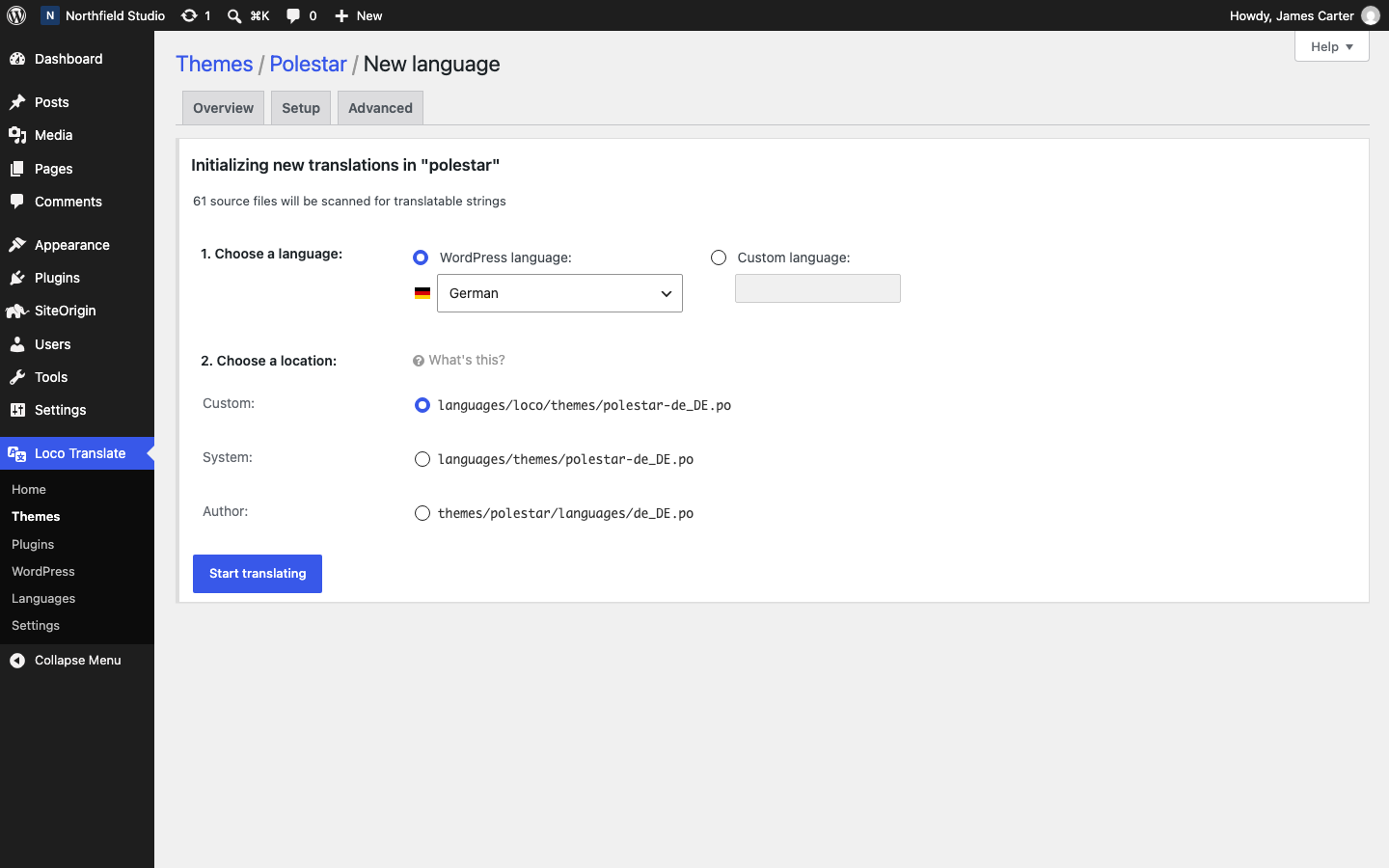Go to Polestar breadcrumb link

pyautogui.click(x=308, y=64)
